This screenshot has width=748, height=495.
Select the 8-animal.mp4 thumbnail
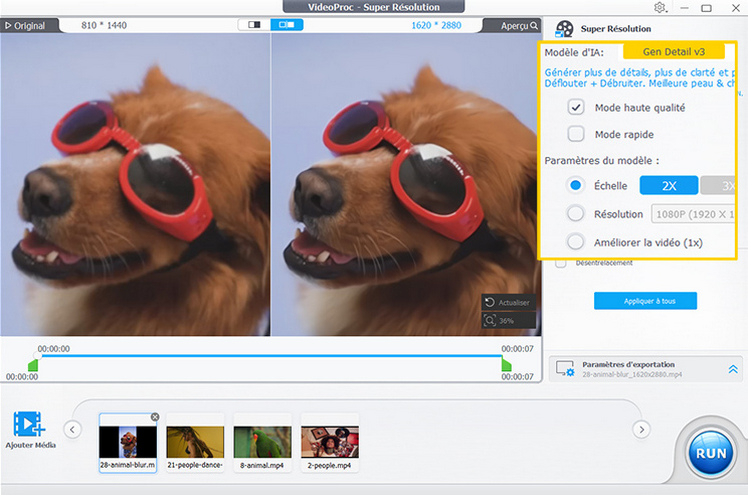tap(262, 443)
